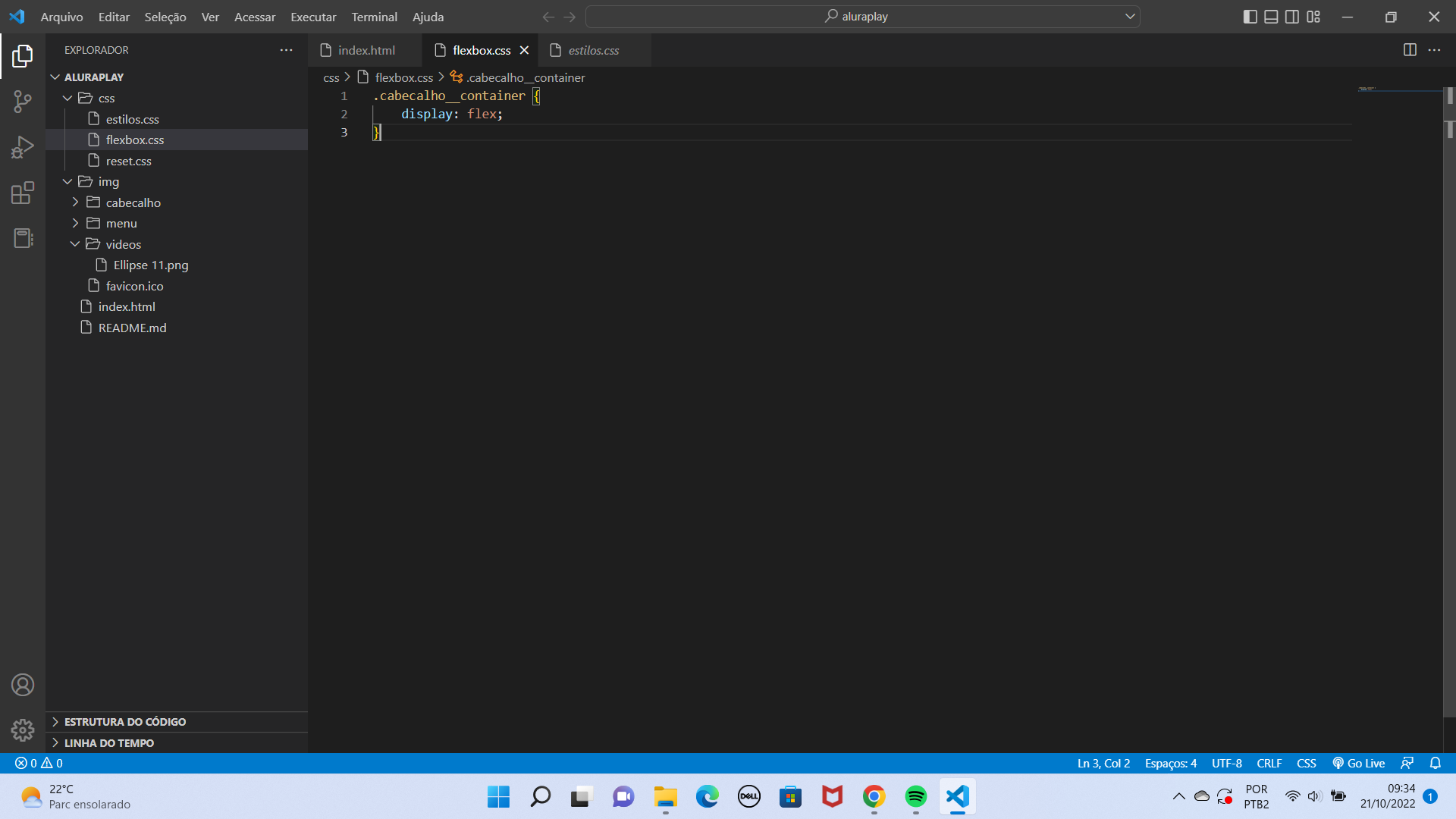1456x819 pixels.
Task: Open the Seleção menu
Action: pos(165,17)
